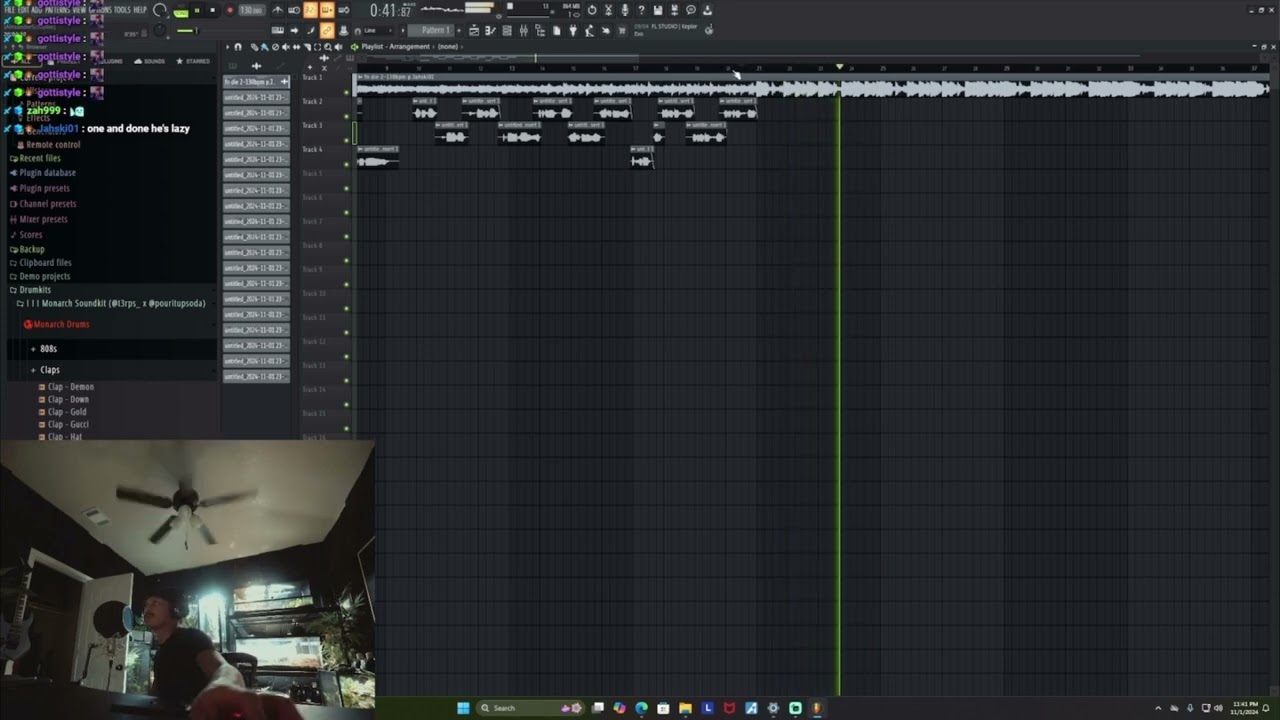Open Windows Start menu
Screen dimensions: 1280x720
pyautogui.click(x=463, y=708)
